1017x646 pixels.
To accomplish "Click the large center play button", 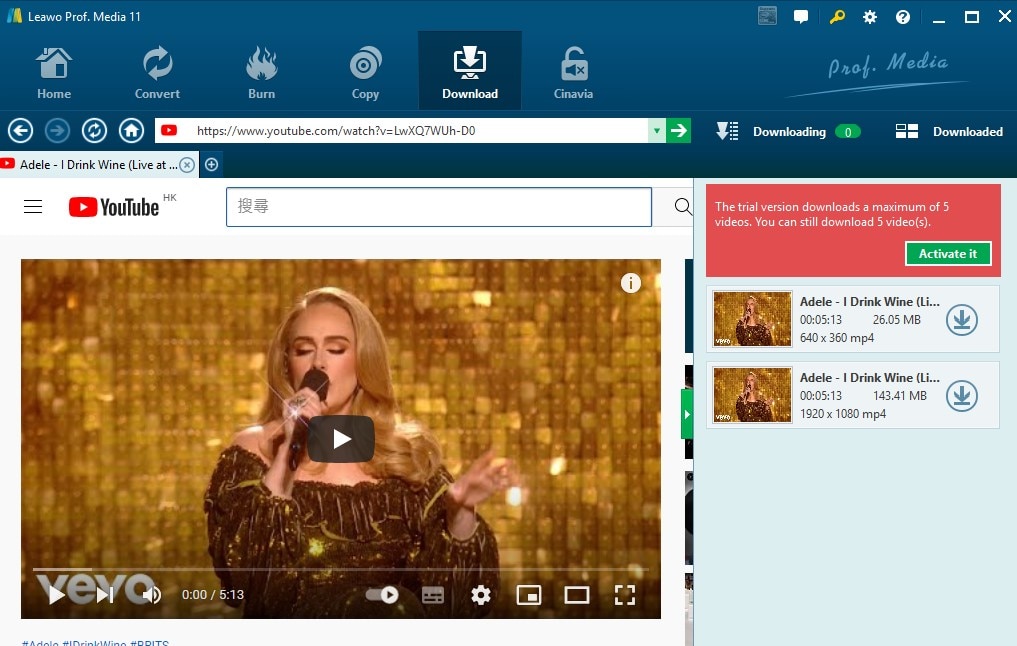I will point(341,439).
